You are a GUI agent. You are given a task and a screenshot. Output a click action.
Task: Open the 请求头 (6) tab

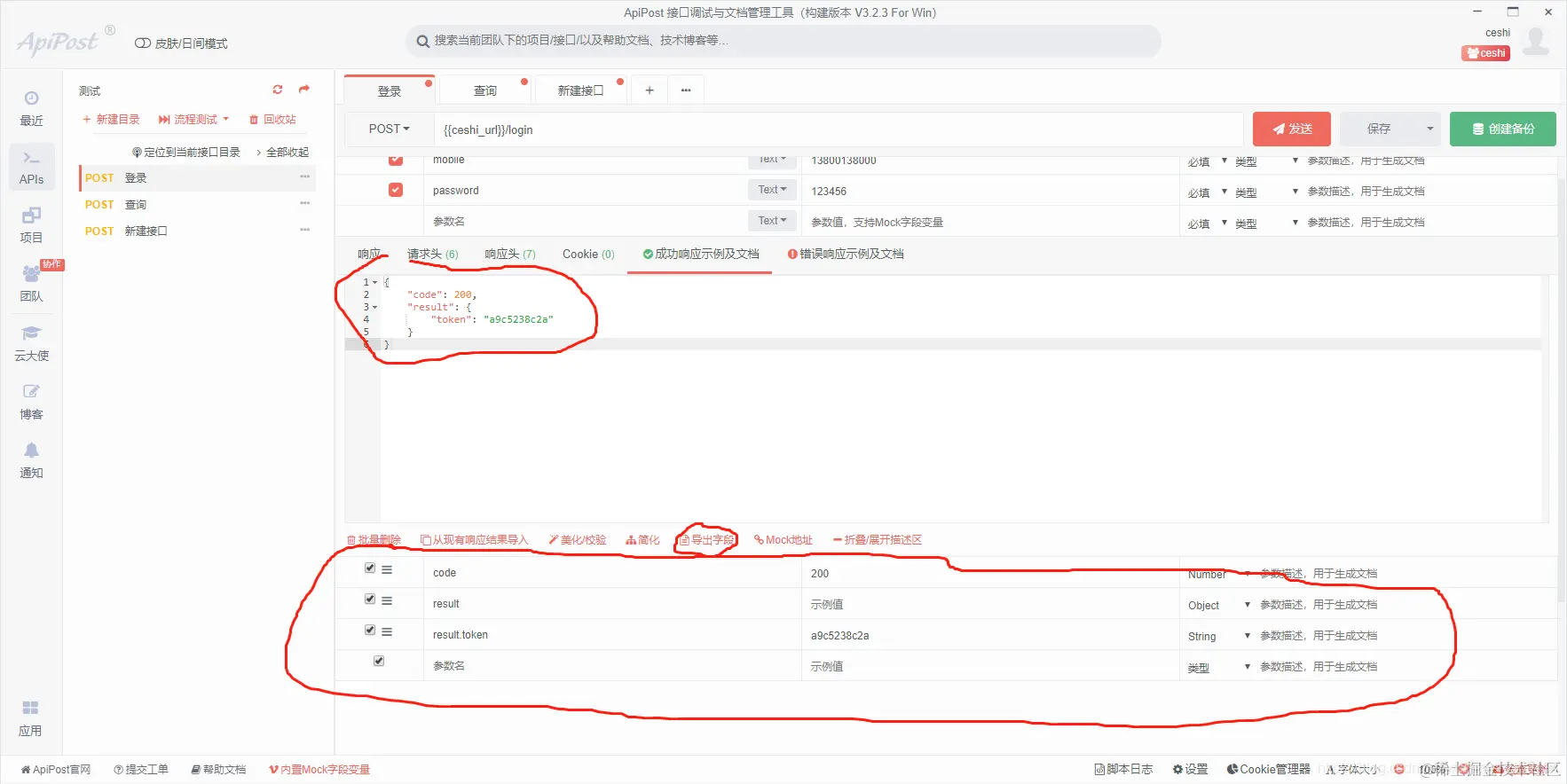(433, 255)
